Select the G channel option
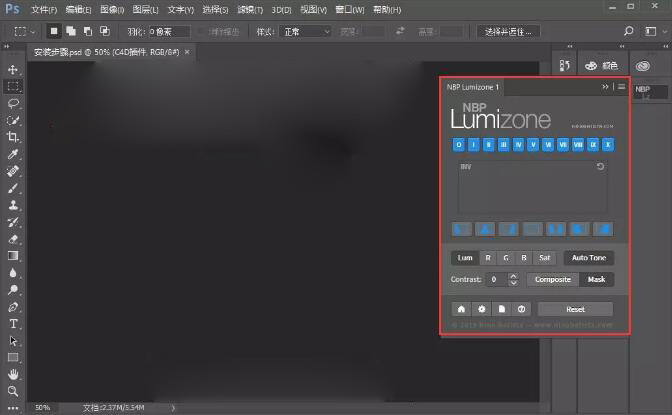The width and height of the screenshot is (672, 415). (x=506, y=258)
